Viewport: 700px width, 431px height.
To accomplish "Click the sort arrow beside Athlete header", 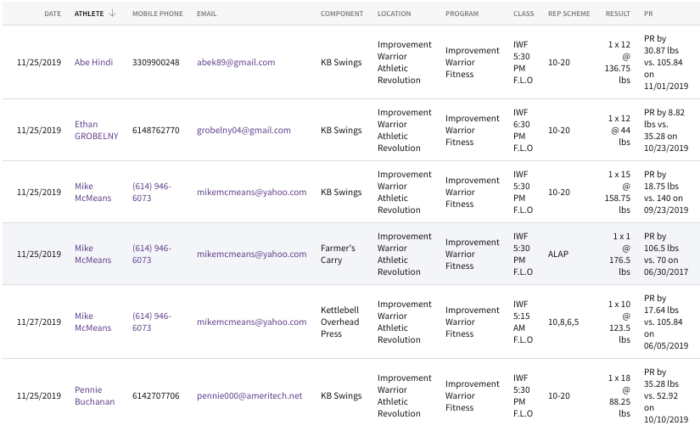I will tap(112, 13).
